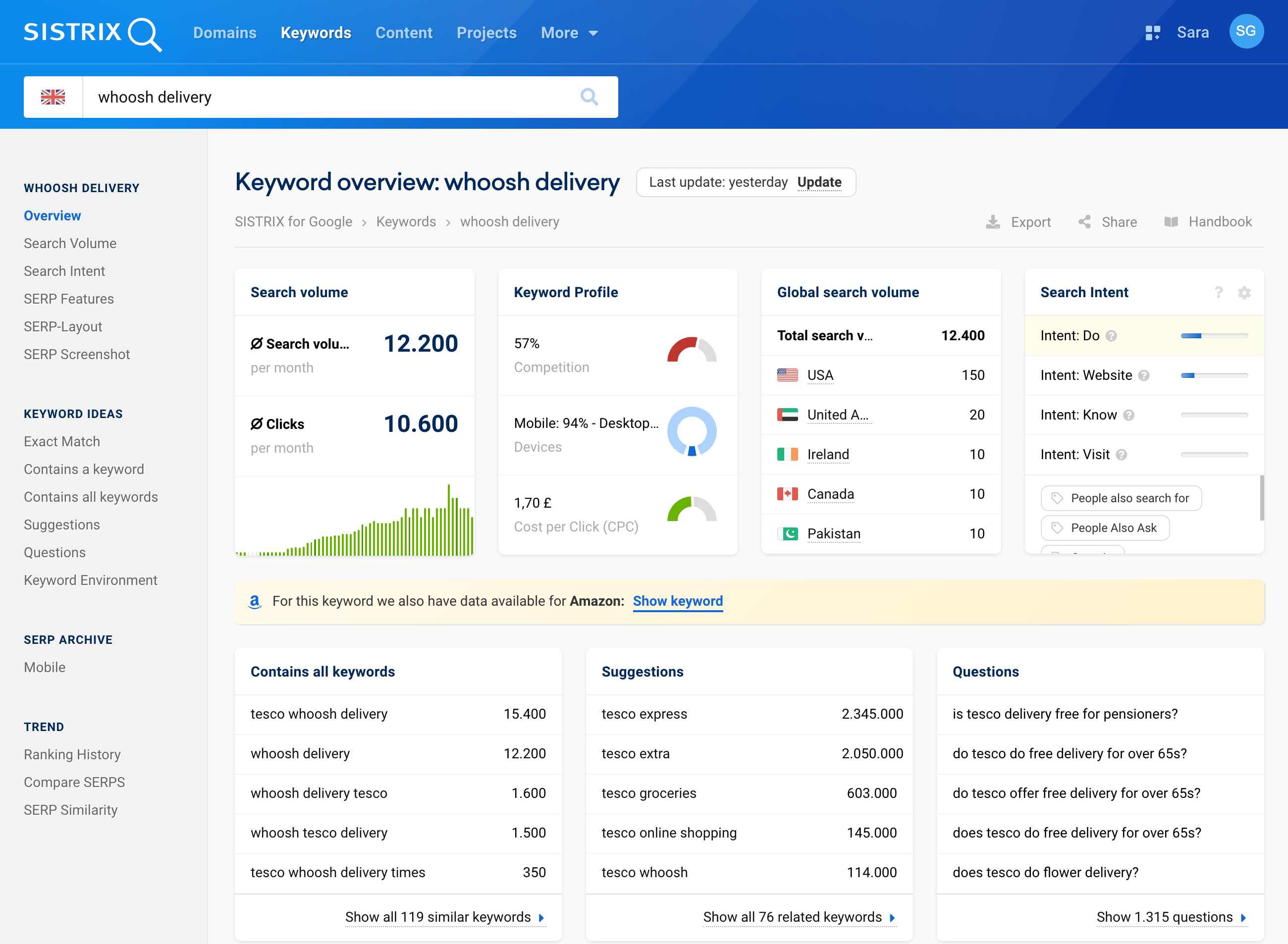Click the SG user avatar
The height and width of the screenshot is (944, 1288).
pos(1246,31)
